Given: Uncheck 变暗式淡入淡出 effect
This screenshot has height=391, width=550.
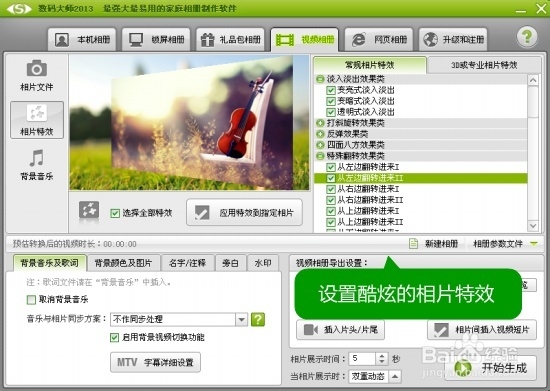Looking at the screenshot, I should point(330,101).
